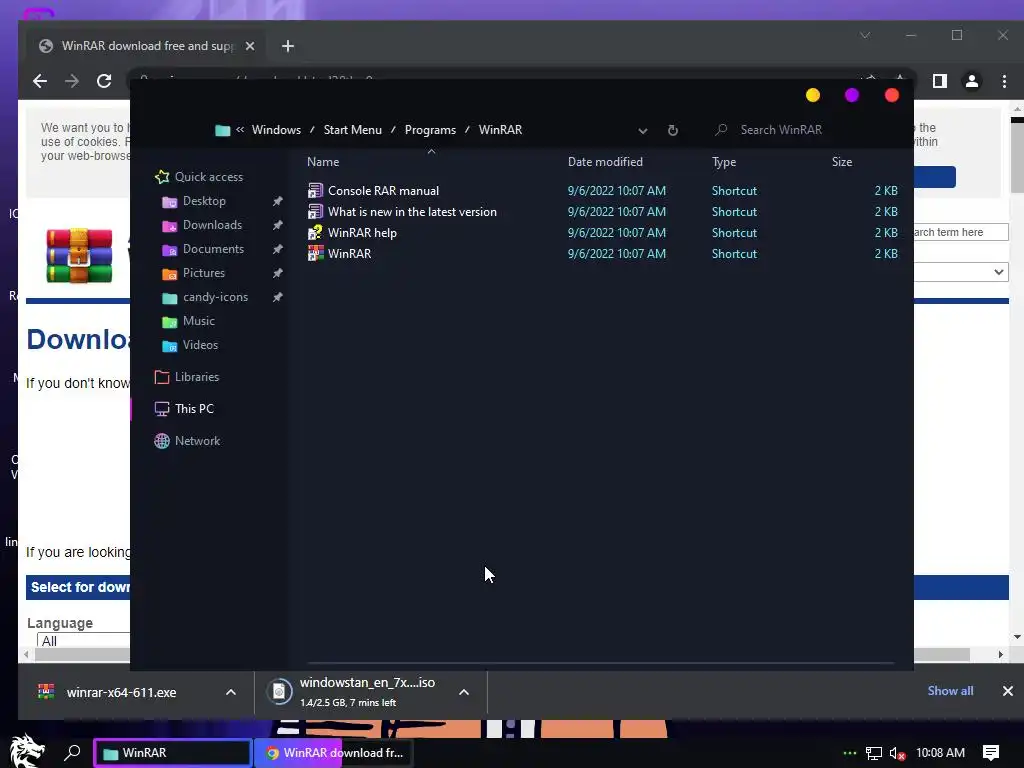Click the windowstan iso download item
The width and height of the screenshot is (1024, 768).
tap(358, 692)
